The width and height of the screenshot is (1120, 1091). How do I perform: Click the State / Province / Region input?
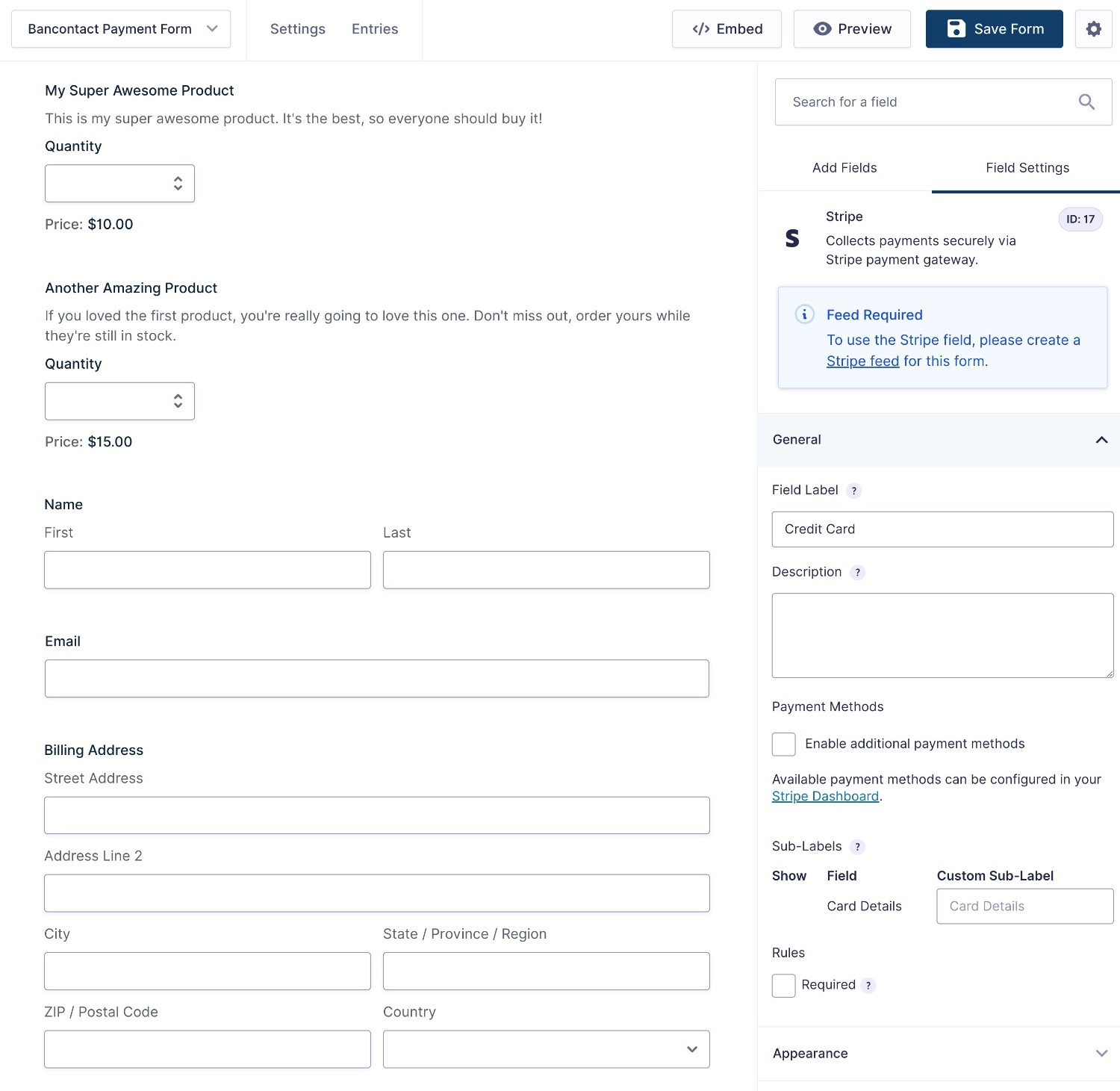[x=546, y=972]
